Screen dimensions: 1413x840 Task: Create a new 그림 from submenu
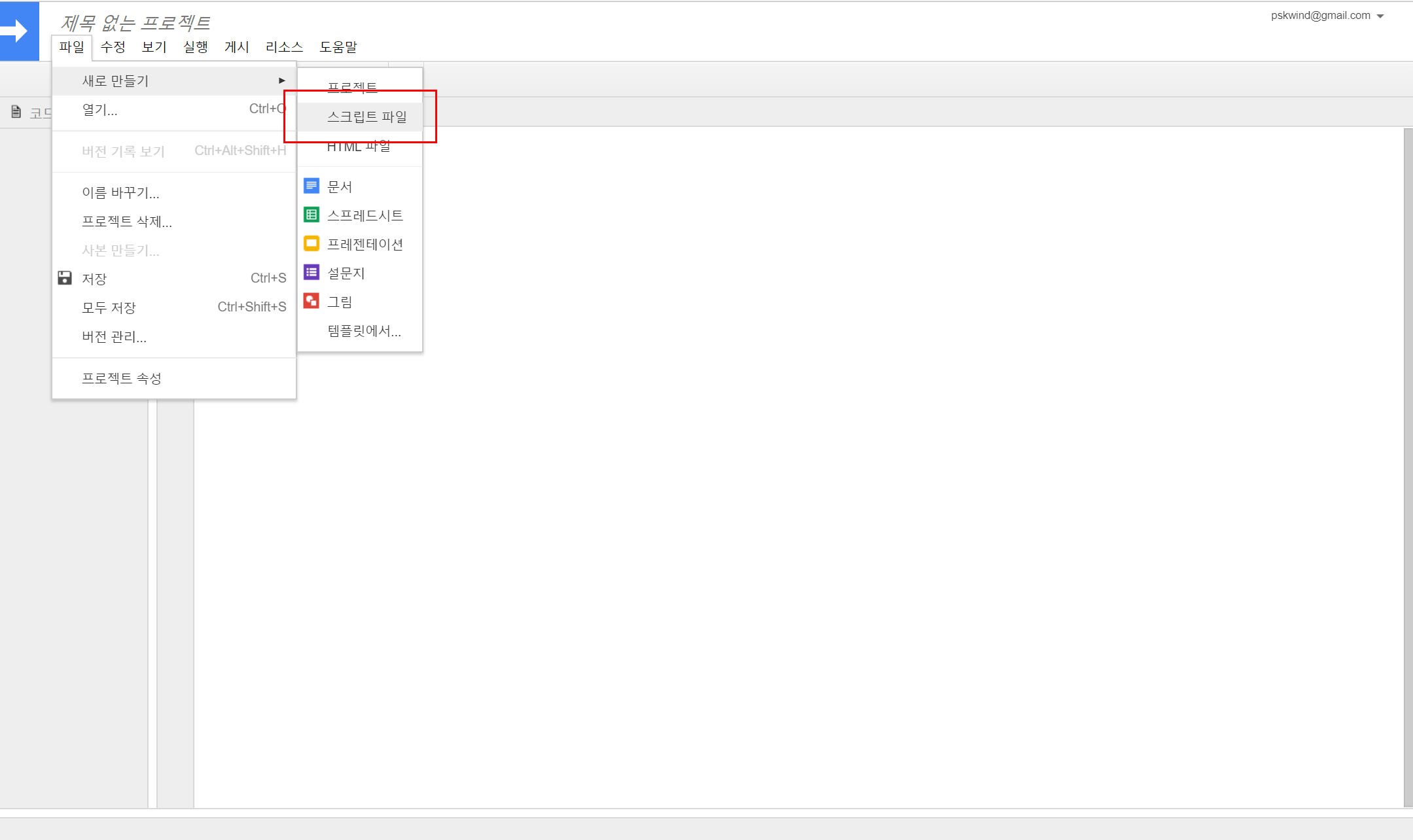[x=360, y=302]
